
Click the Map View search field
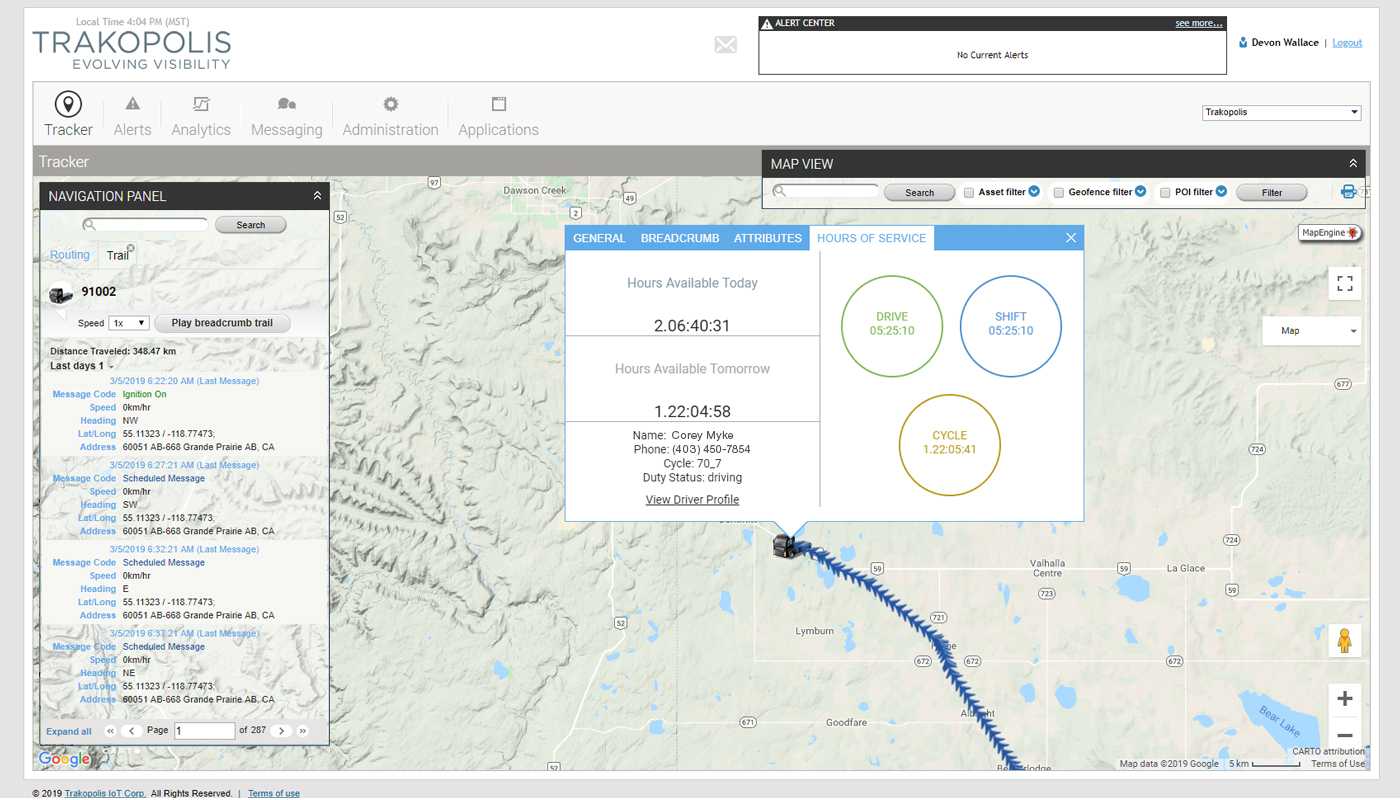coord(825,190)
